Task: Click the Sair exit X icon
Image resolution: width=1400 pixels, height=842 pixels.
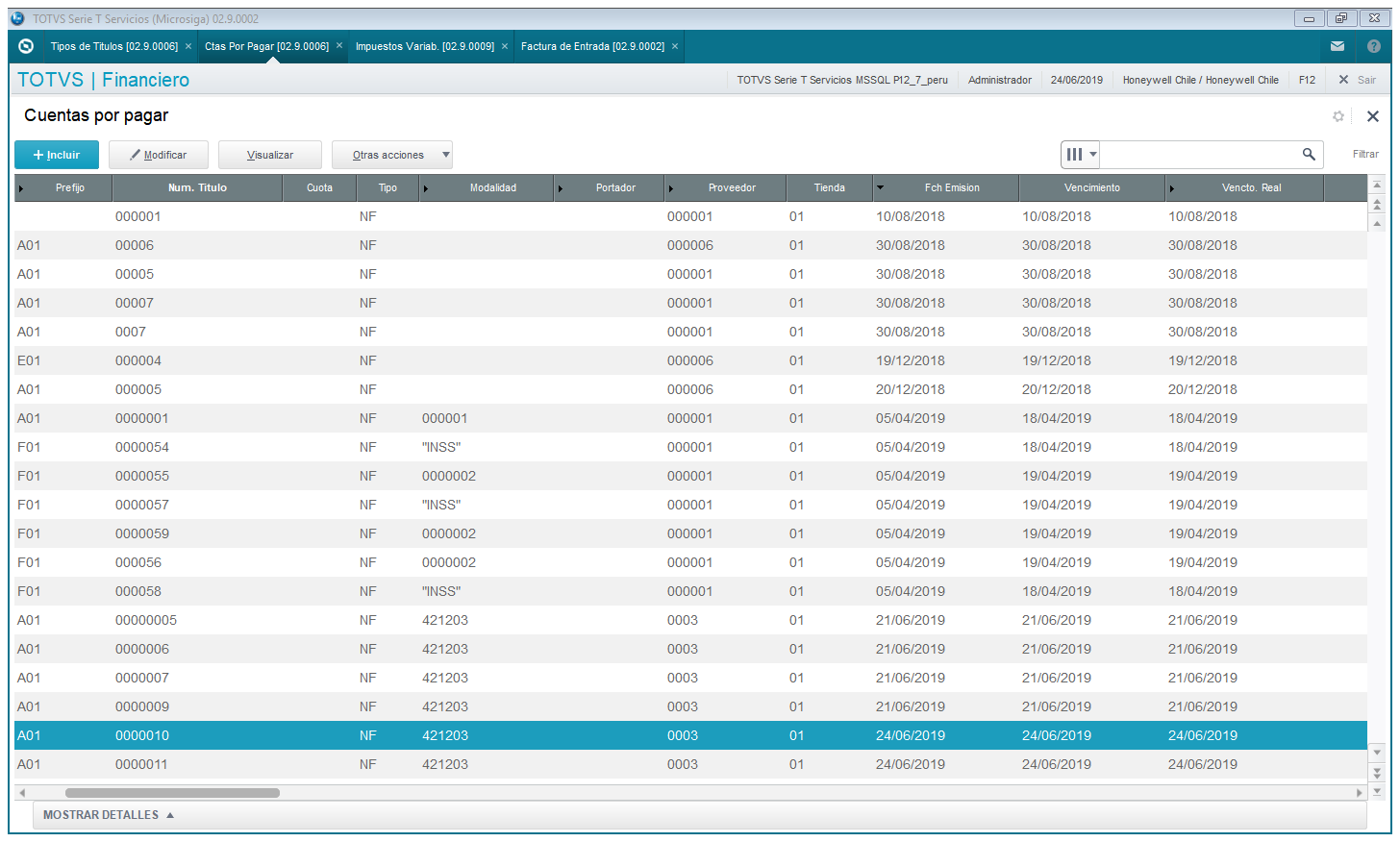Action: tap(1343, 80)
